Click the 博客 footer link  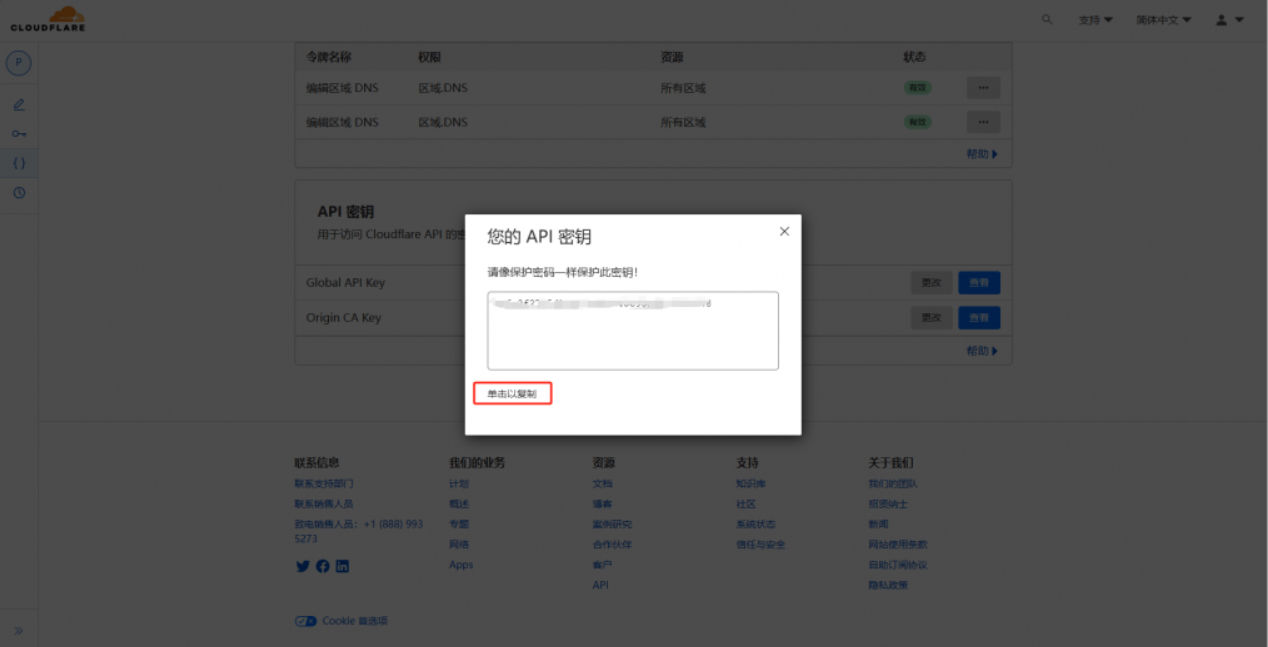(602, 504)
